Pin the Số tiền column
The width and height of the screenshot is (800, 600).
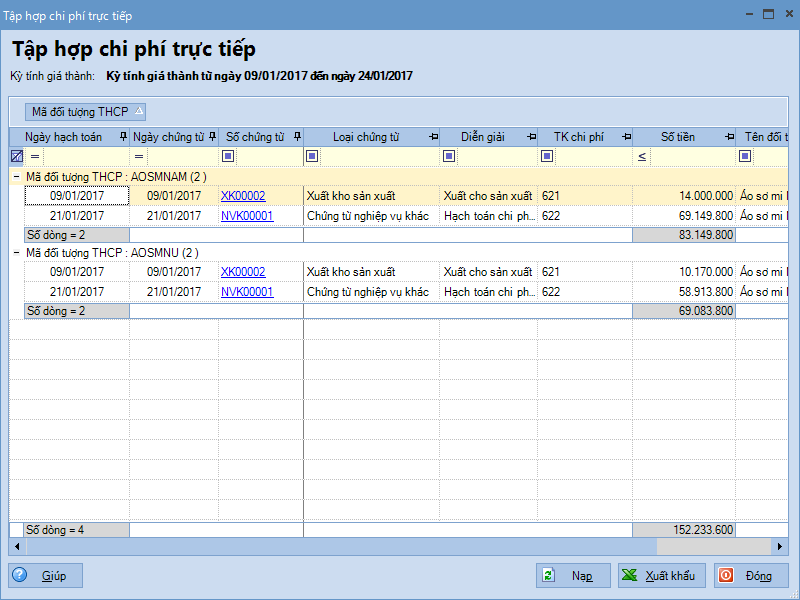[730, 137]
